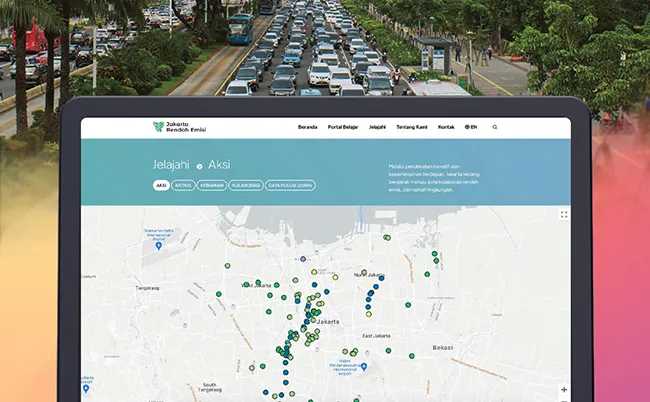Open the KOLABORASI filter pill
The width and height of the screenshot is (650, 402).
(246, 185)
